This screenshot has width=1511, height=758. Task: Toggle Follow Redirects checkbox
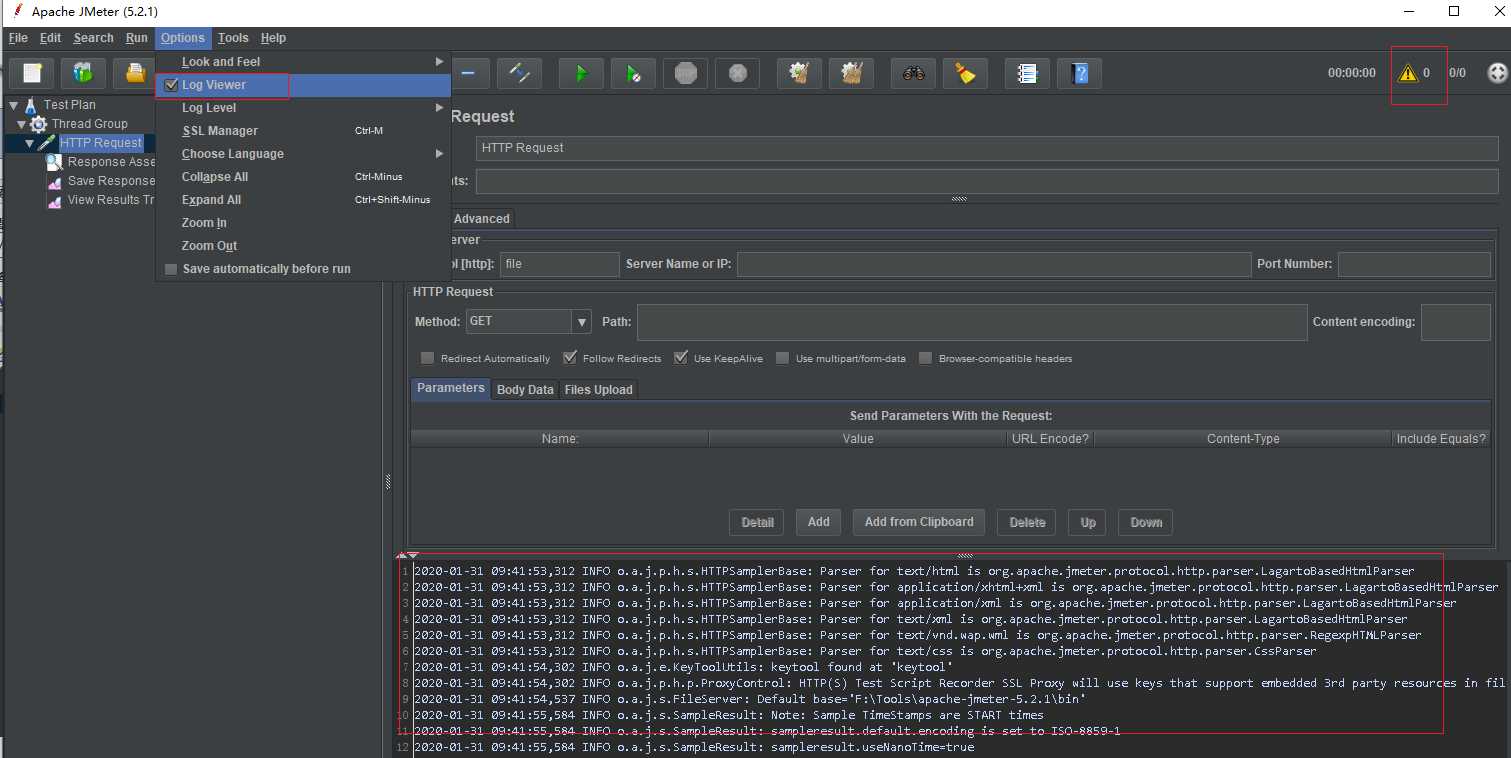(x=570, y=358)
